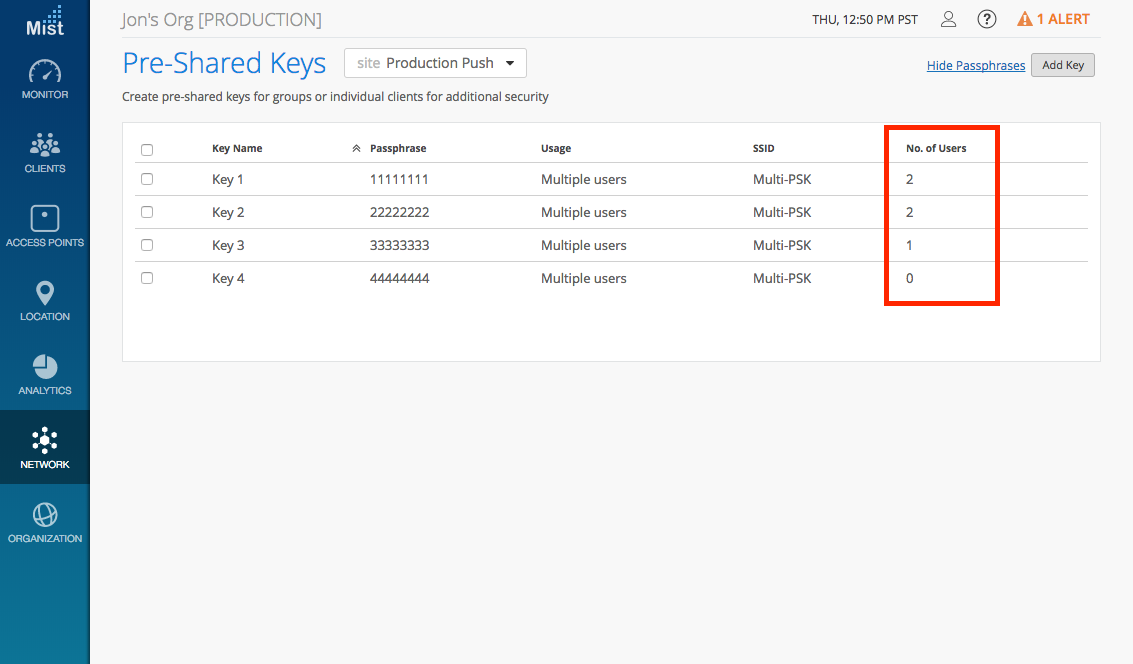Open the Location pin icon
The image size is (1133, 664).
click(x=45, y=293)
